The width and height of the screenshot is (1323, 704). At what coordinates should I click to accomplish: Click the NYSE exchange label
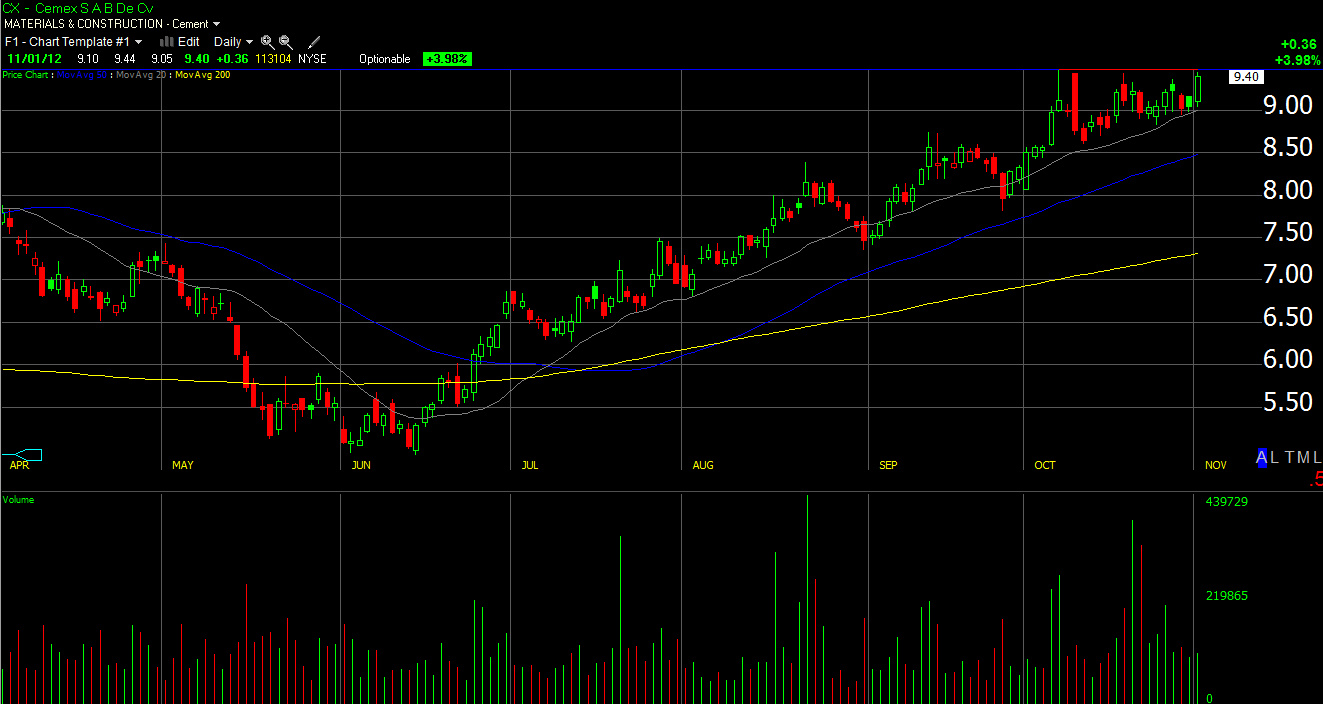click(x=313, y=59)
